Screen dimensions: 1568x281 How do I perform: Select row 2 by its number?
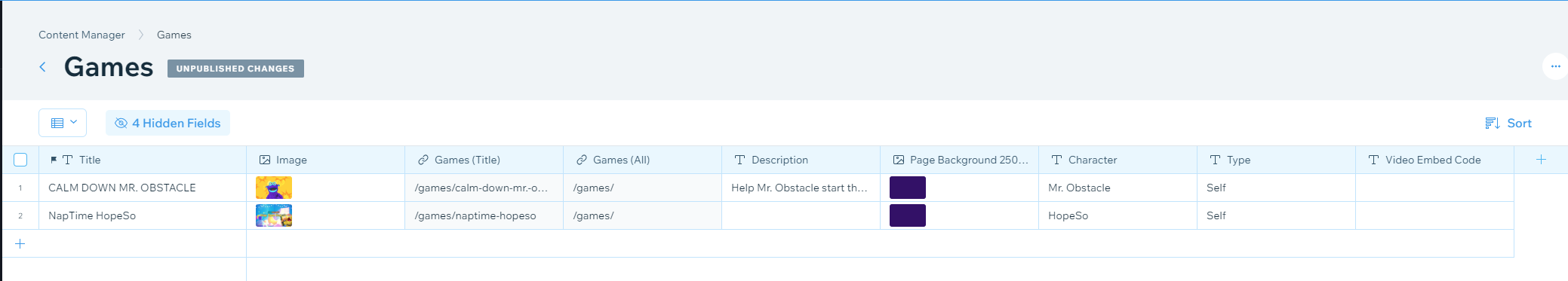[x=20, y=215]
